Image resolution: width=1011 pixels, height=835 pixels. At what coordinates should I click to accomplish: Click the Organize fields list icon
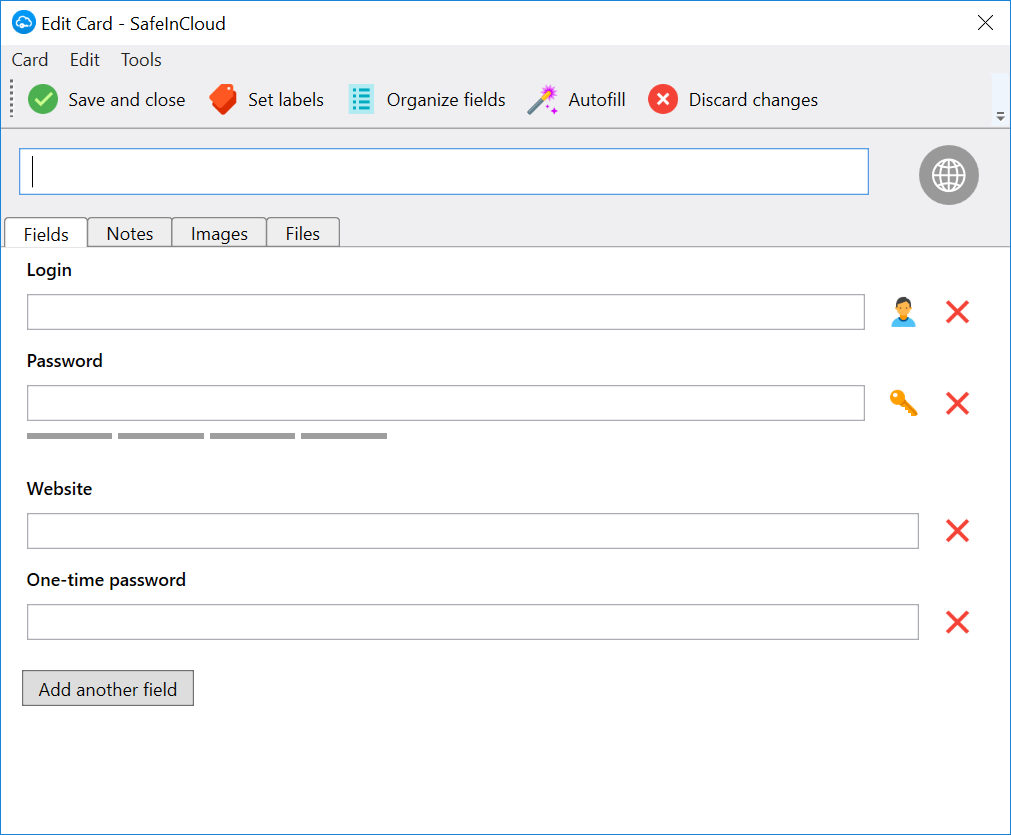[x=361, y=99]
